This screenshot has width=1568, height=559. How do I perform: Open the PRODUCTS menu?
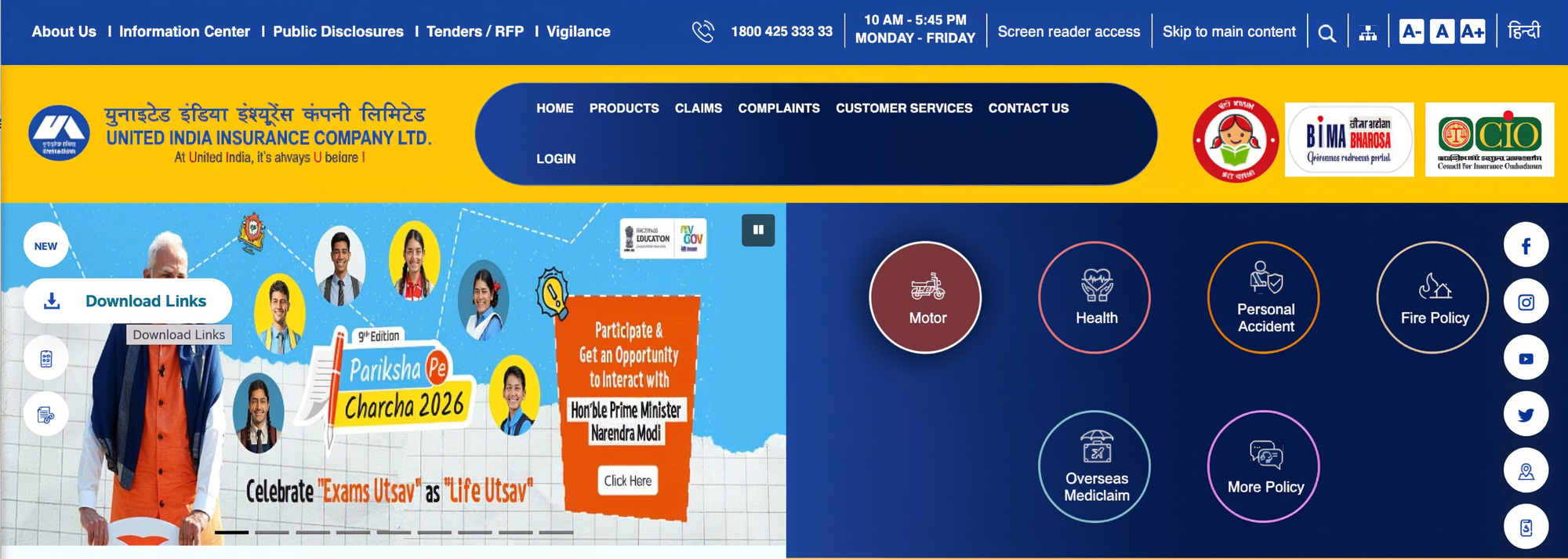point(624,108)
